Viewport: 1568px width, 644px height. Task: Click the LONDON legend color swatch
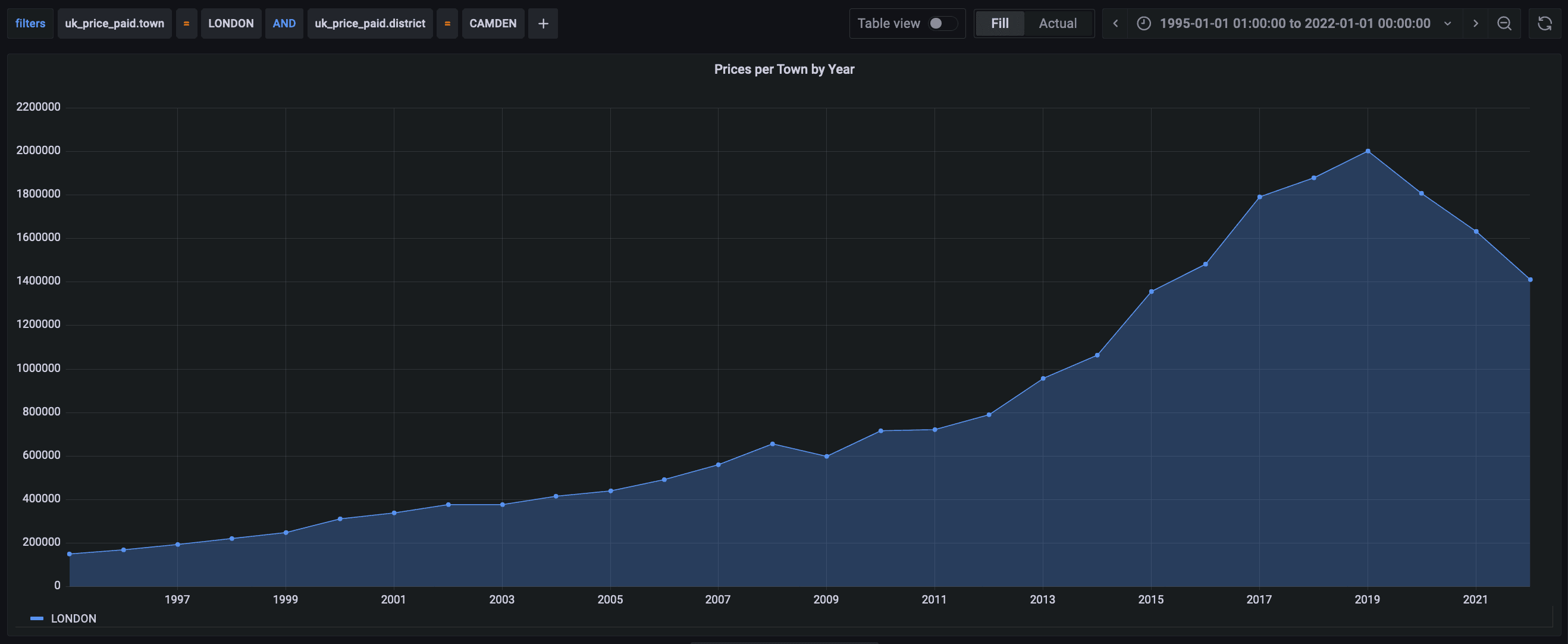[x=36, y=618]
